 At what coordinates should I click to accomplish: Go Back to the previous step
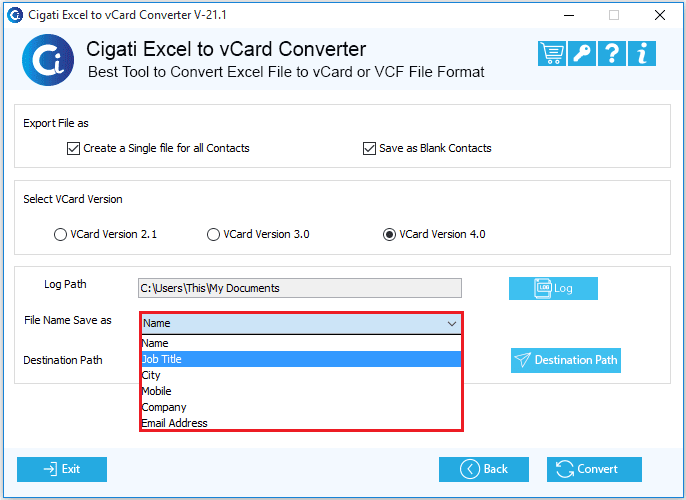pos(483,469)
